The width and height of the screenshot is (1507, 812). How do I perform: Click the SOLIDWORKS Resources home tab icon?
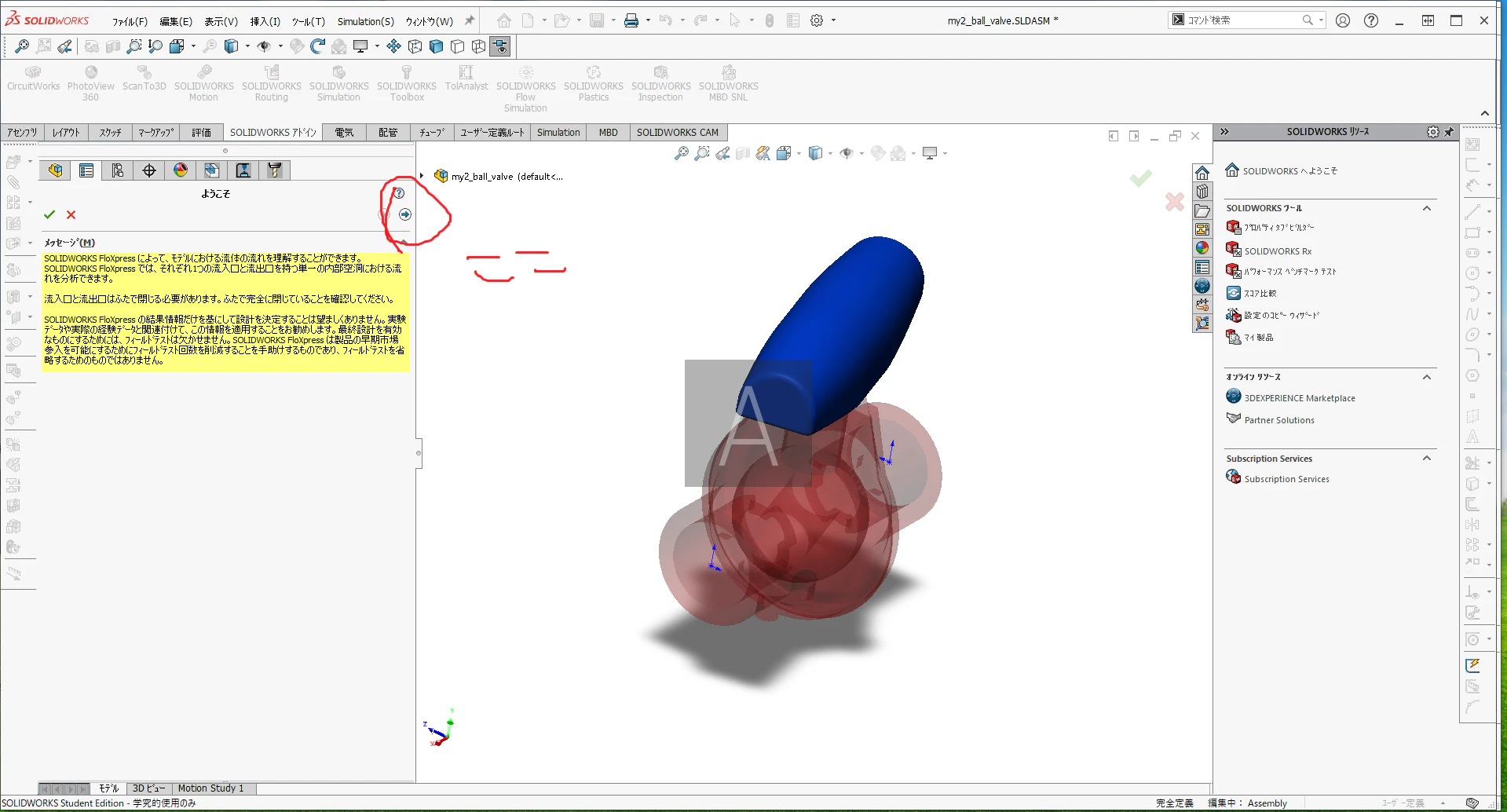(1202, 173)
